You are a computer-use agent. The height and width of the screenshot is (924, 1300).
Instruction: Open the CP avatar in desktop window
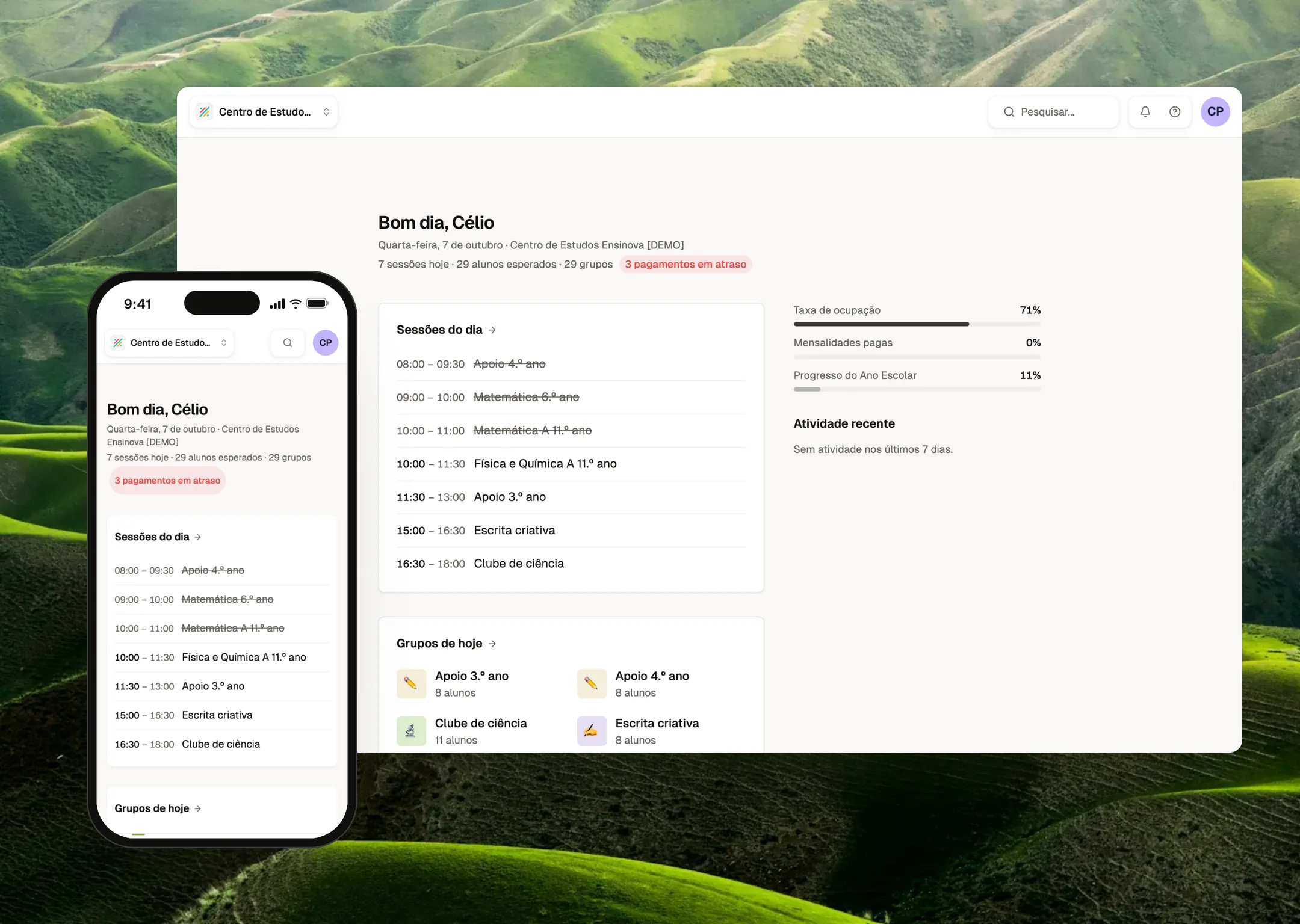[x=1215, y=112]
